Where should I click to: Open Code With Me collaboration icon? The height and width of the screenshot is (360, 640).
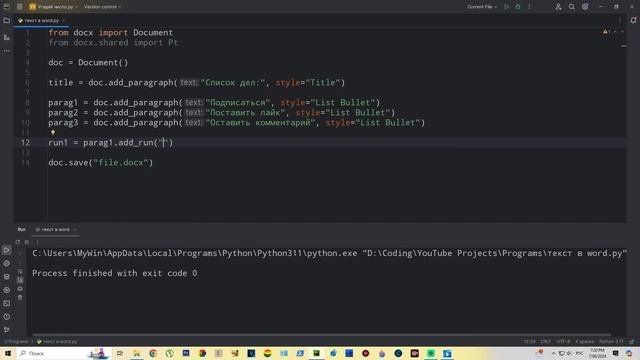click(558, 7)
